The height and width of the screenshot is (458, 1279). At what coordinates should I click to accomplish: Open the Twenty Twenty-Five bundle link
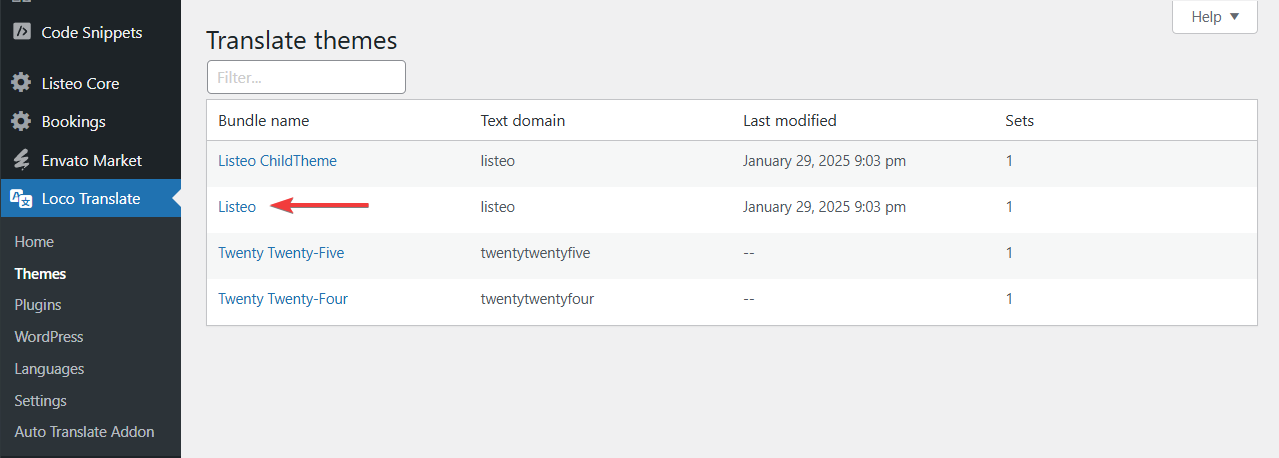coord(281,253)
